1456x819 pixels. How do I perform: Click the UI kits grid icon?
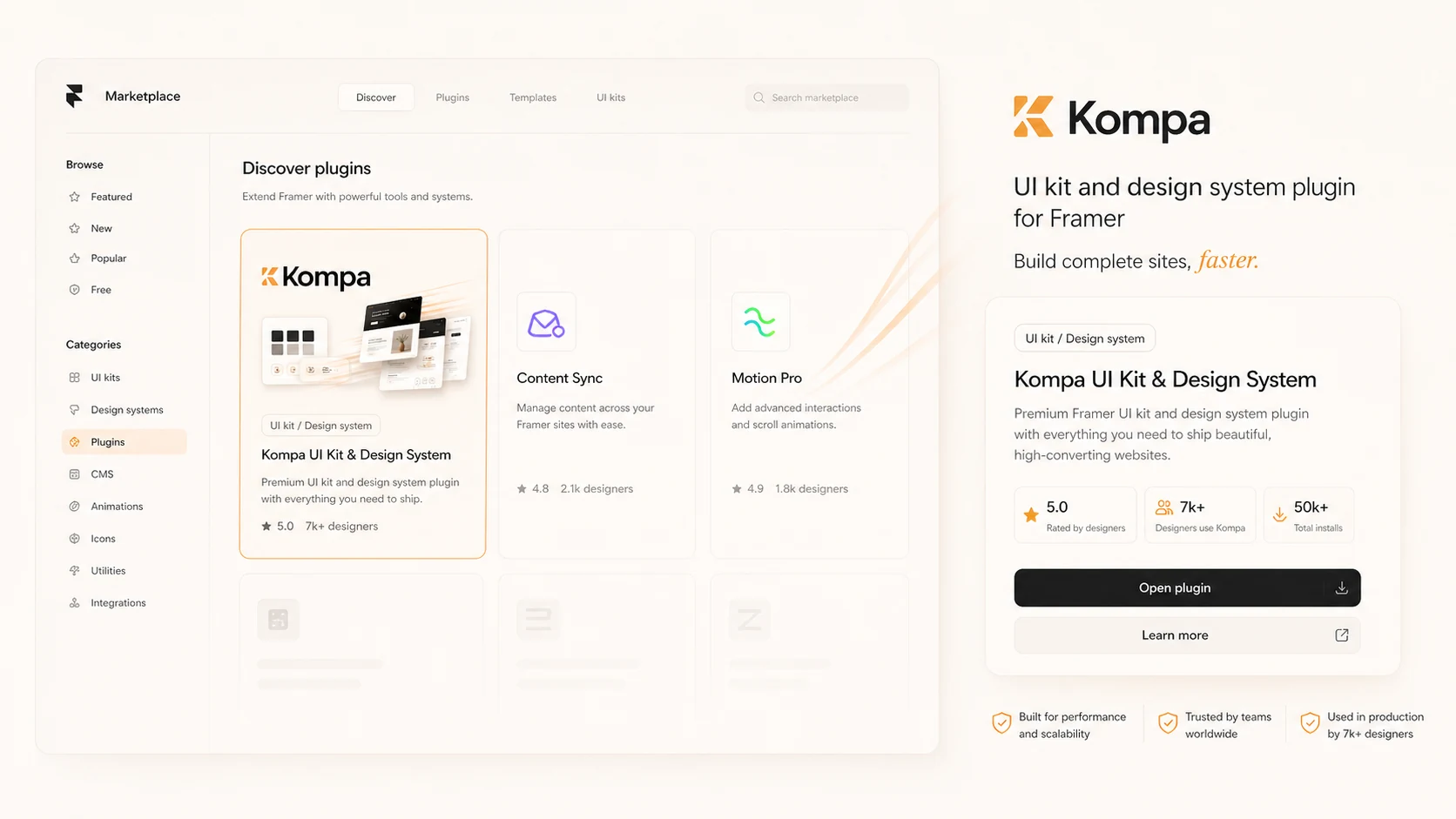point(75,378)
